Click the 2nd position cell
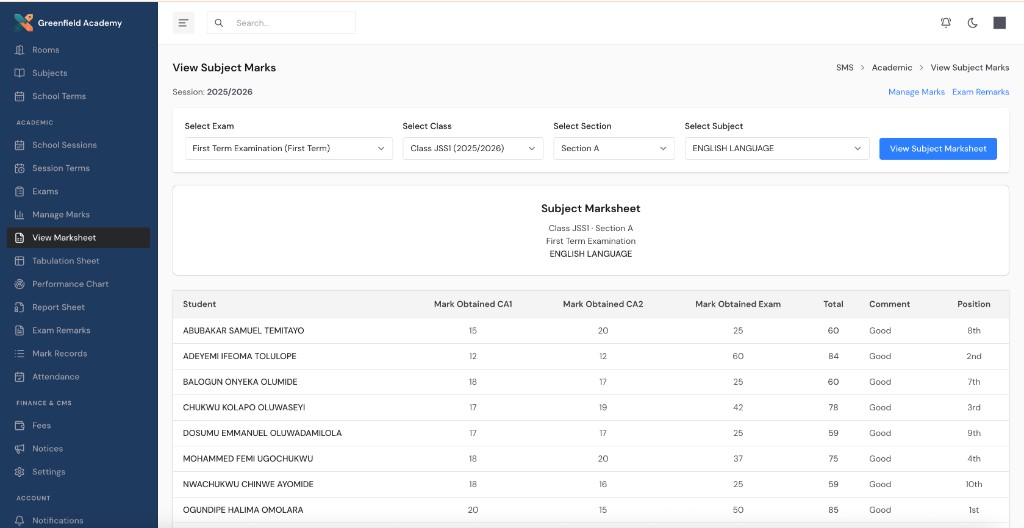 coord(974,356)
